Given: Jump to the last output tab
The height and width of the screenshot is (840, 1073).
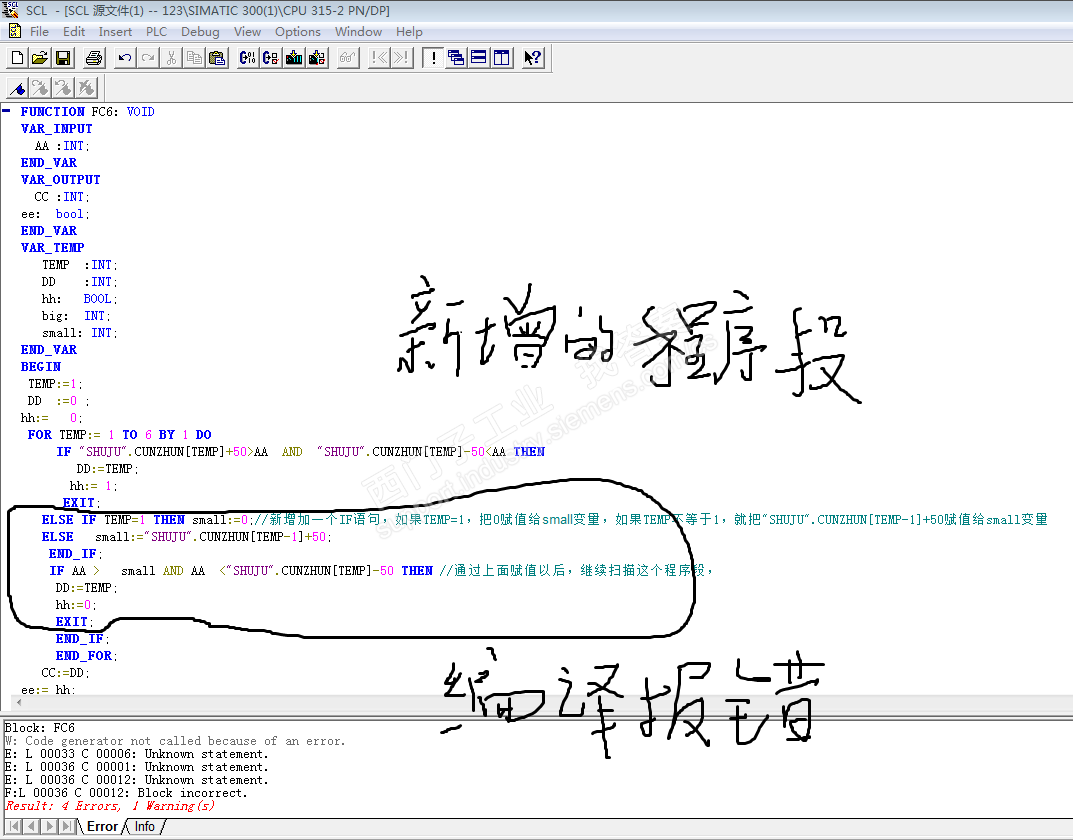Looking at the screenshot, I should (66, 826).
